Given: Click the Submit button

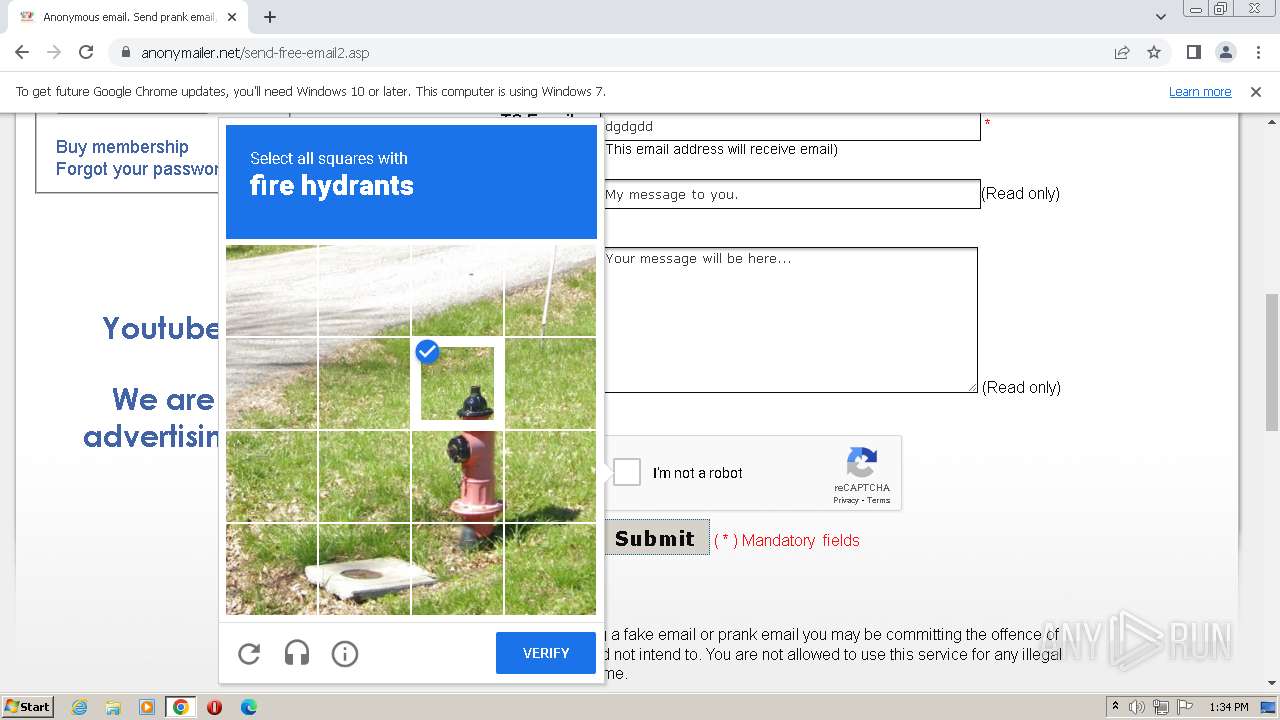Looking at the screenshot, I should (x=655, y=538).
